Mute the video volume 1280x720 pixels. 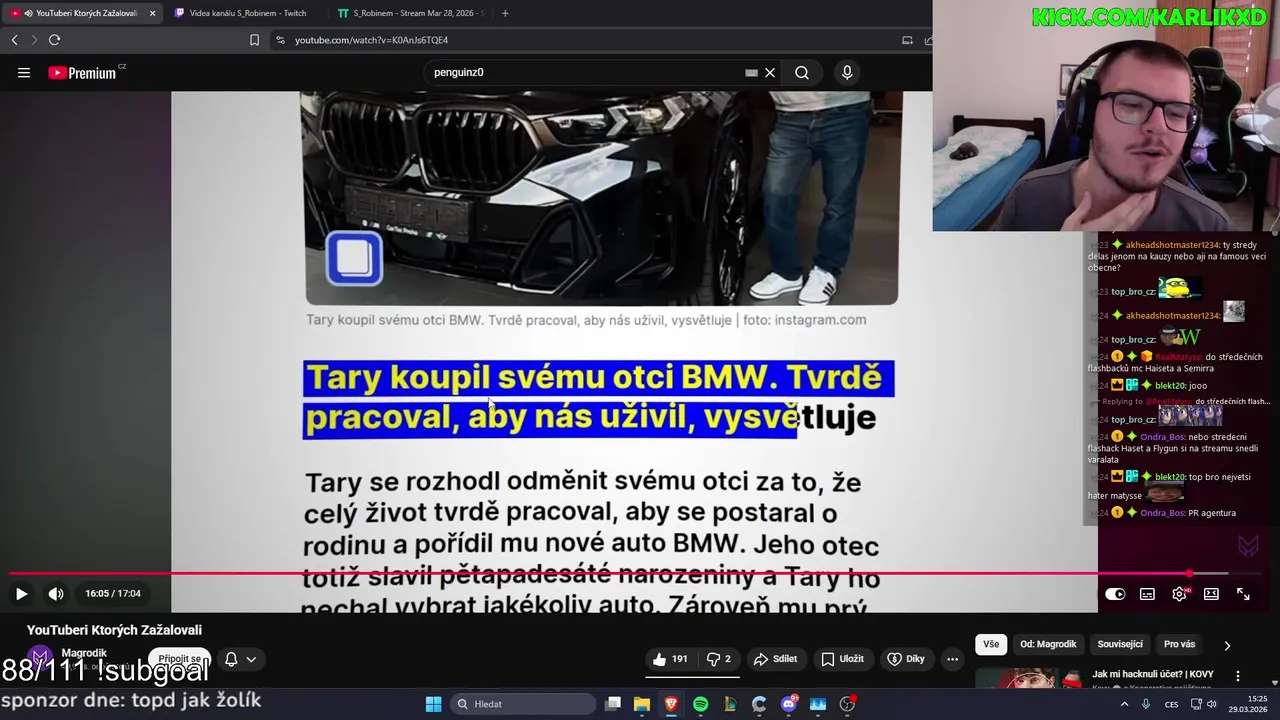pyautogui.click(x=56, y=594)
